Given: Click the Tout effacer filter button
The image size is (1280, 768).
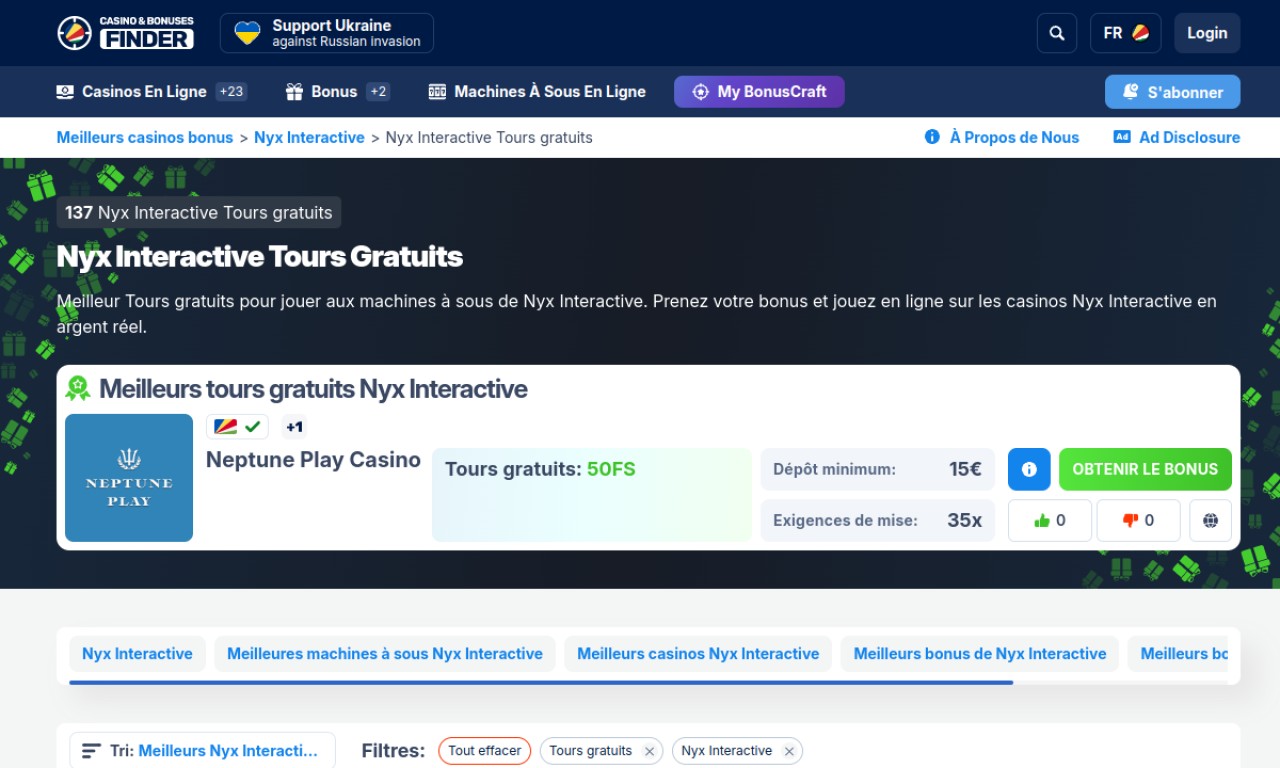Looking at the screenshot, I should click(x=484, y=750).
